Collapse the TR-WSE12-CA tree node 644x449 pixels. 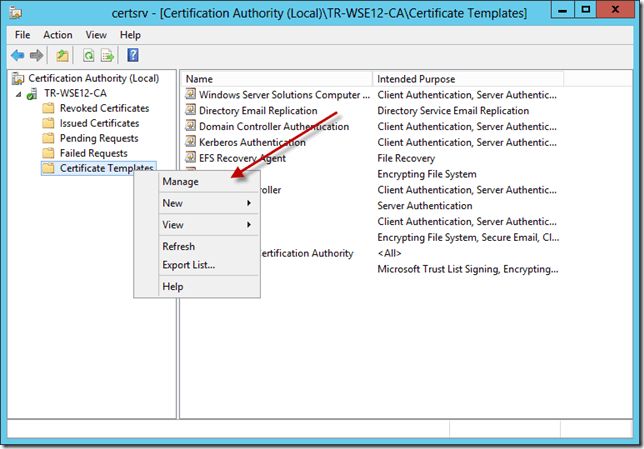tap(17, 93)
